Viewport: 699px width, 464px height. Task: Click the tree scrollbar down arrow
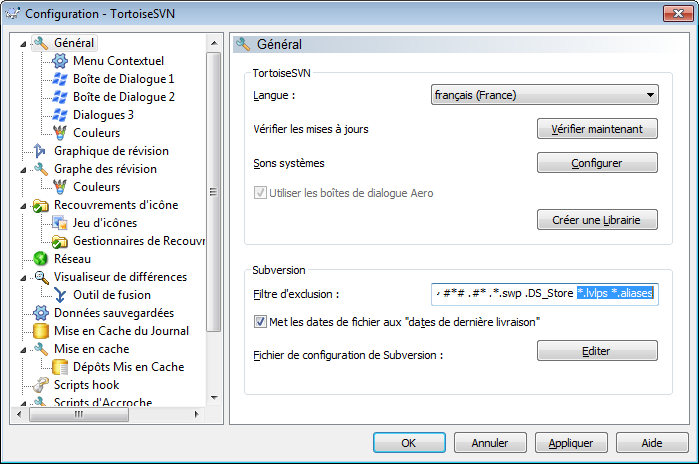214,398
